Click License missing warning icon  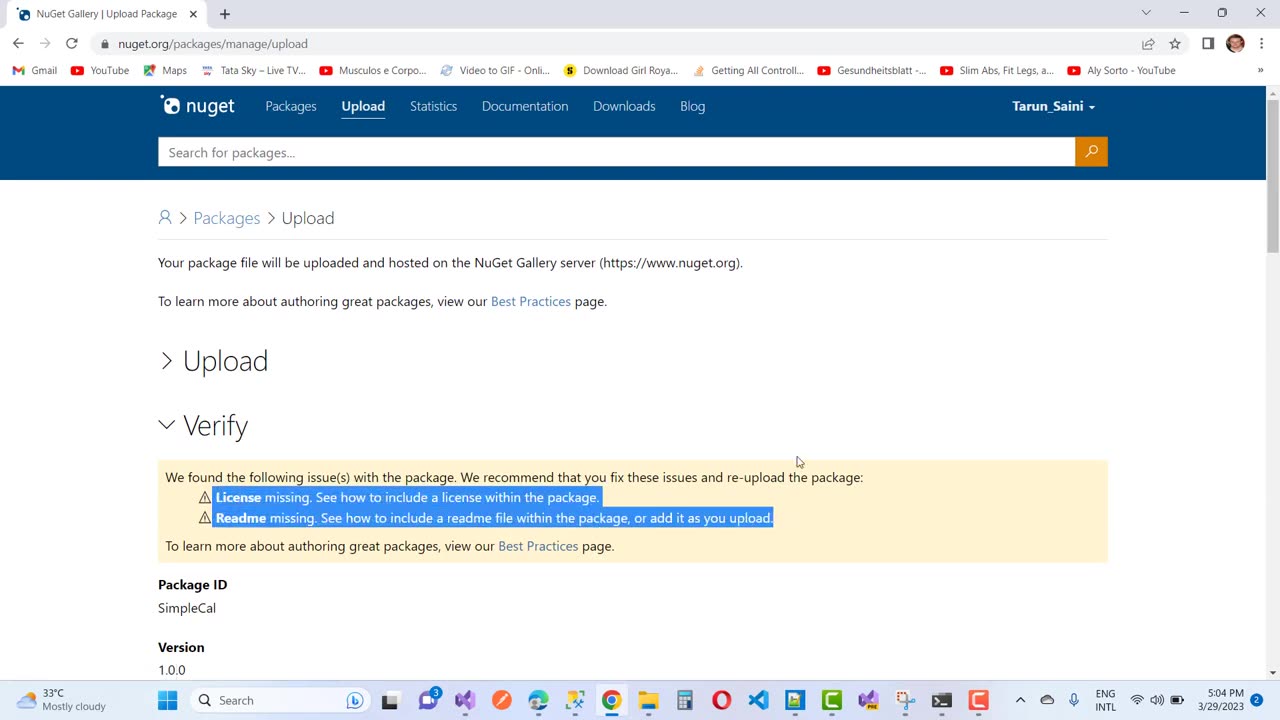[x=205, y=498]
